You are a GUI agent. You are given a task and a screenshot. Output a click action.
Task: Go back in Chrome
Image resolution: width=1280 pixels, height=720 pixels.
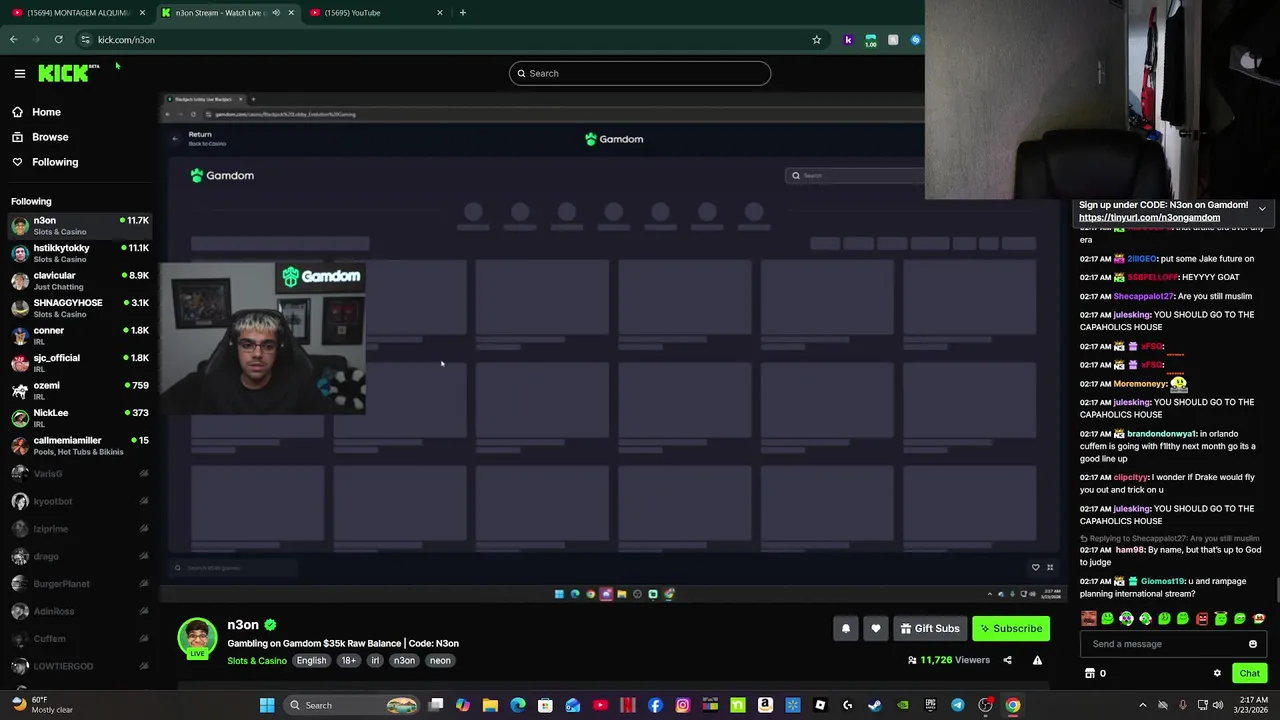13,40
